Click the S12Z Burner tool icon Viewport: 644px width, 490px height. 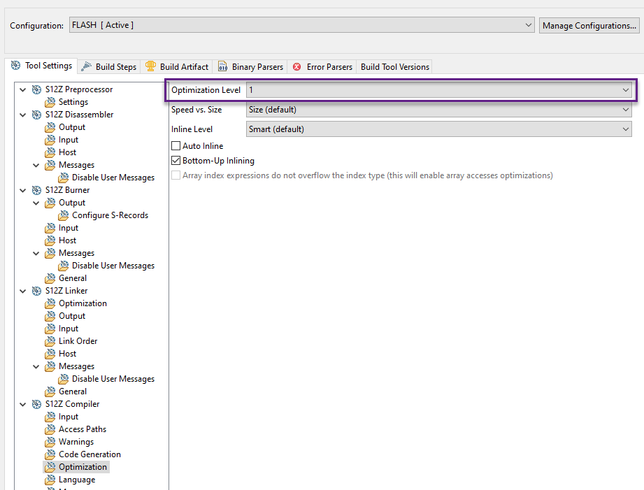click(36, 190)
